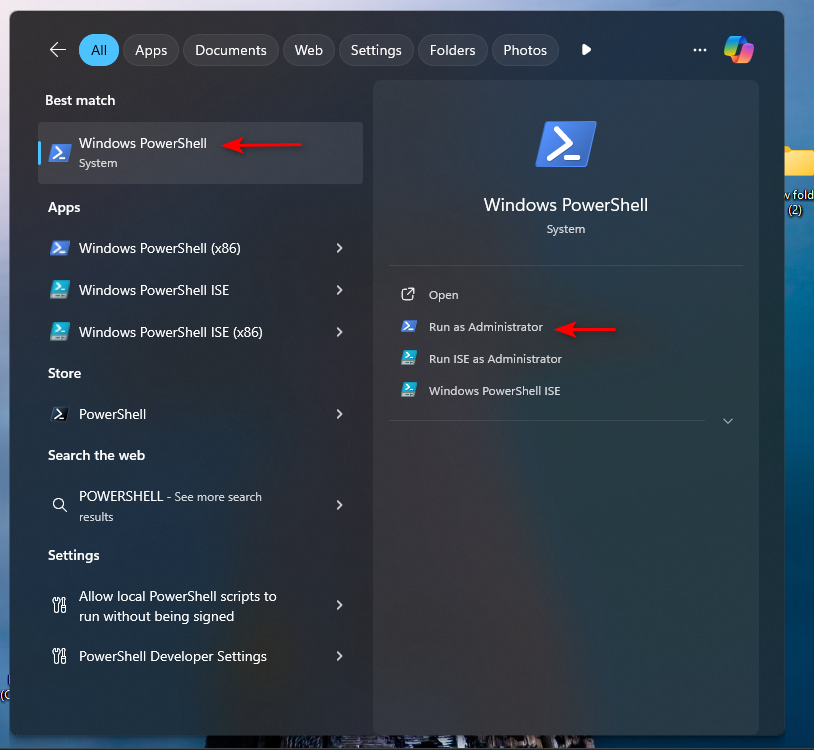This screenshot has width=814, height=750.
Task: Expand the Allow local PowerShell scripts chevron
Action: (339, 605)
